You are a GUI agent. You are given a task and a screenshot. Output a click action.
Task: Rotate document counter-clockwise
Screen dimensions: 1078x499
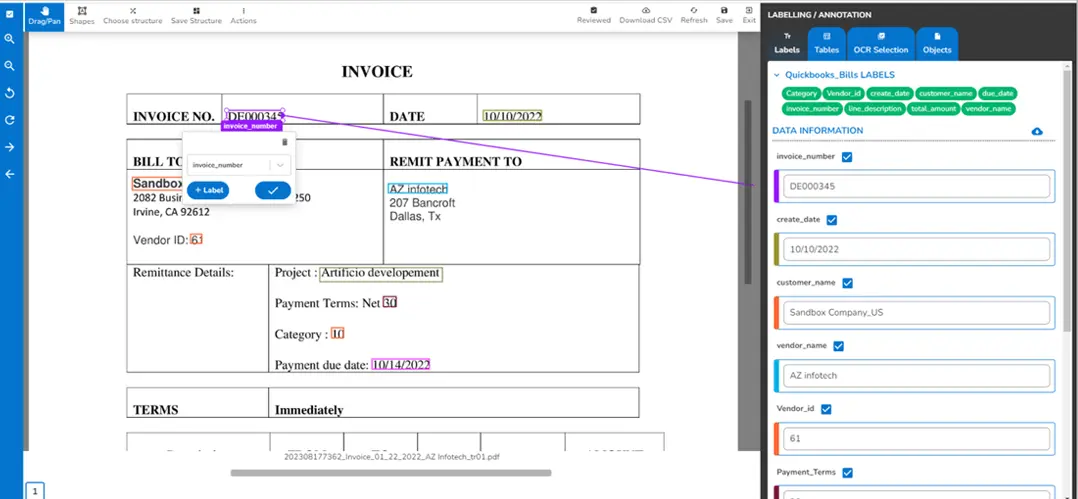tap(10, 93)
